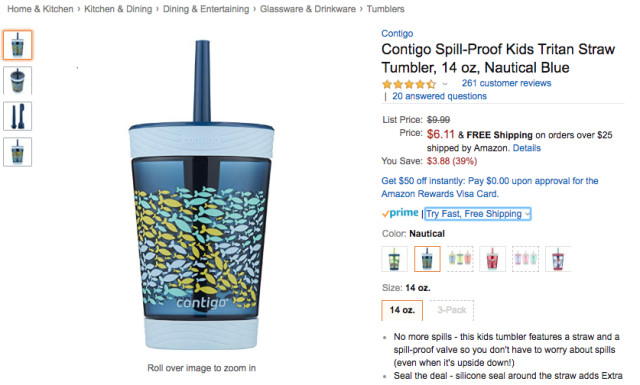Click the Prime logo

[400, 213]
